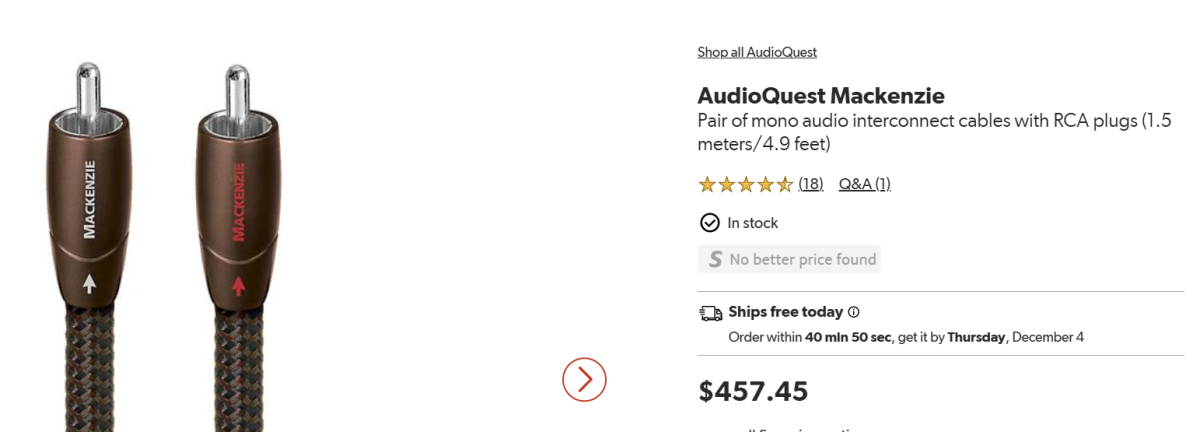1200x432 pixels.
Task: Click the five-star rating stars
Action: click(745, 184)
